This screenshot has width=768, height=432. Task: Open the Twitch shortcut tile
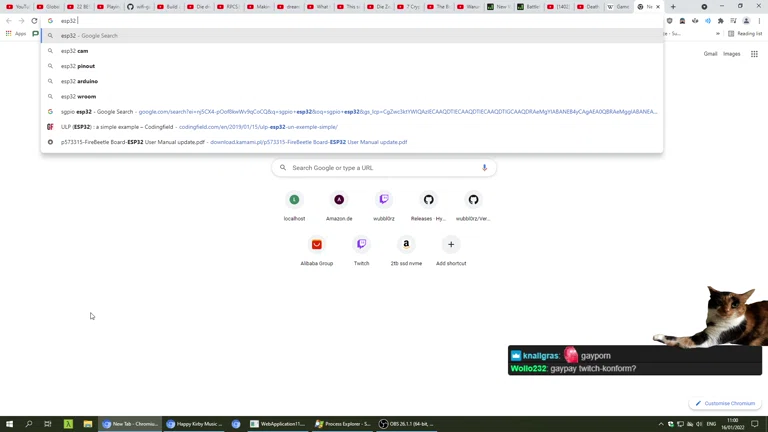pyautogui.click(x=361, y=245)
